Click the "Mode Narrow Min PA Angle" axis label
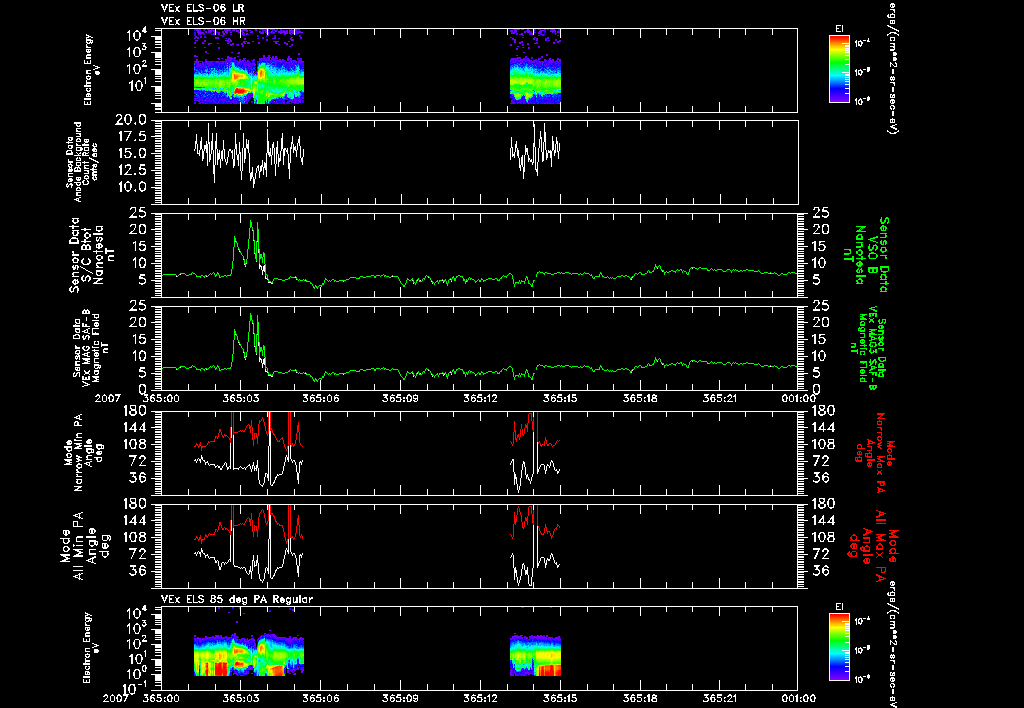1024x708 pixels. [x=83, y=452]
